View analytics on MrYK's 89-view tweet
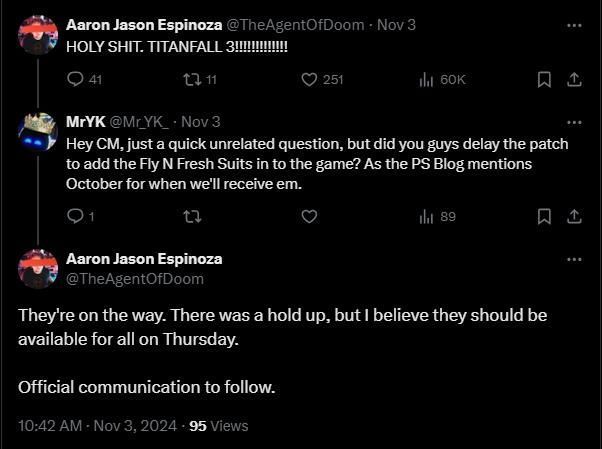 tap(426, 216)
